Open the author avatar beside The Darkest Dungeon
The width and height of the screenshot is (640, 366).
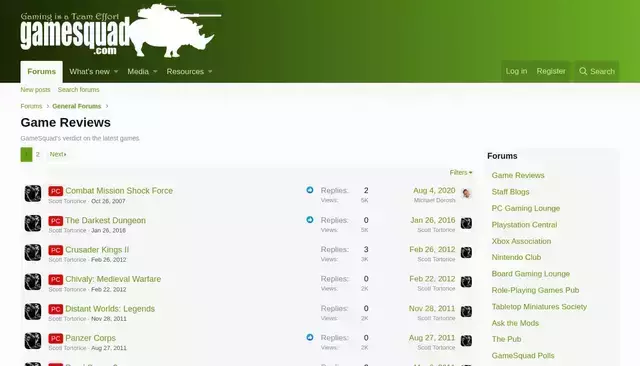click(x=33, y=223)
